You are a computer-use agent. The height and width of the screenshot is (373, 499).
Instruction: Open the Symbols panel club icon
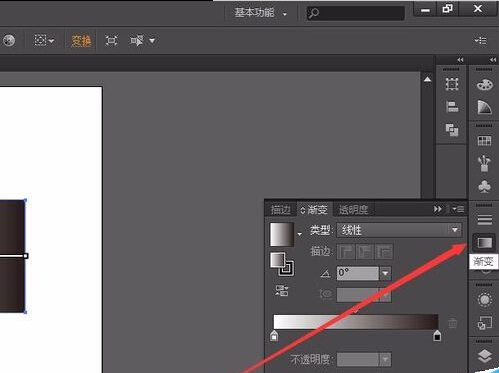coord(484,186)
